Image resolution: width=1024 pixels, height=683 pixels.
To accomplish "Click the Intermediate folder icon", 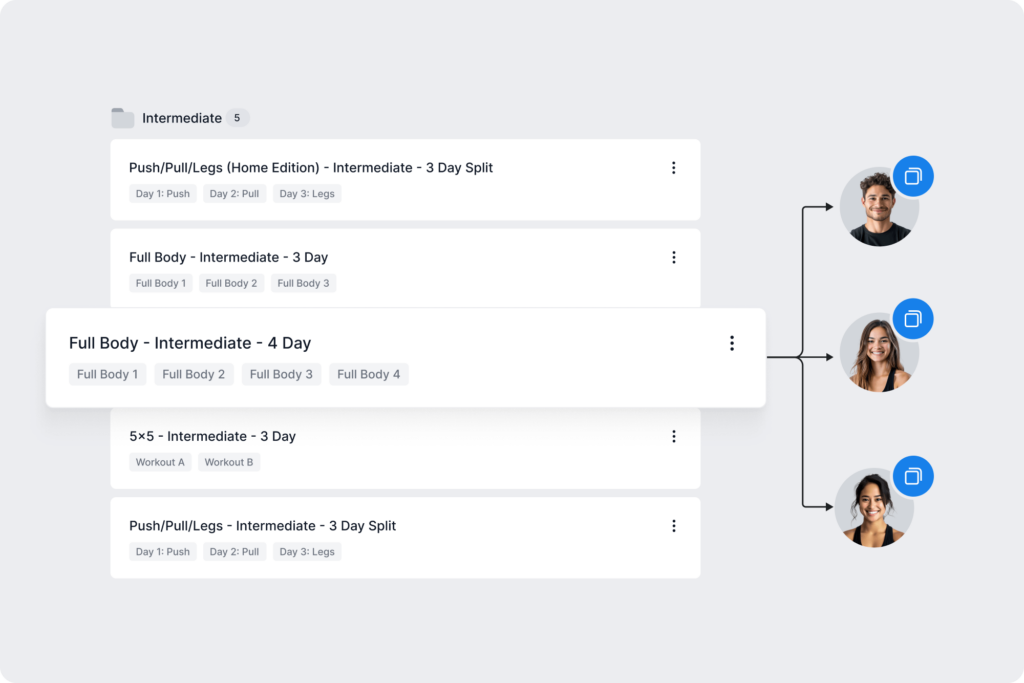I will tap(122, 117).
